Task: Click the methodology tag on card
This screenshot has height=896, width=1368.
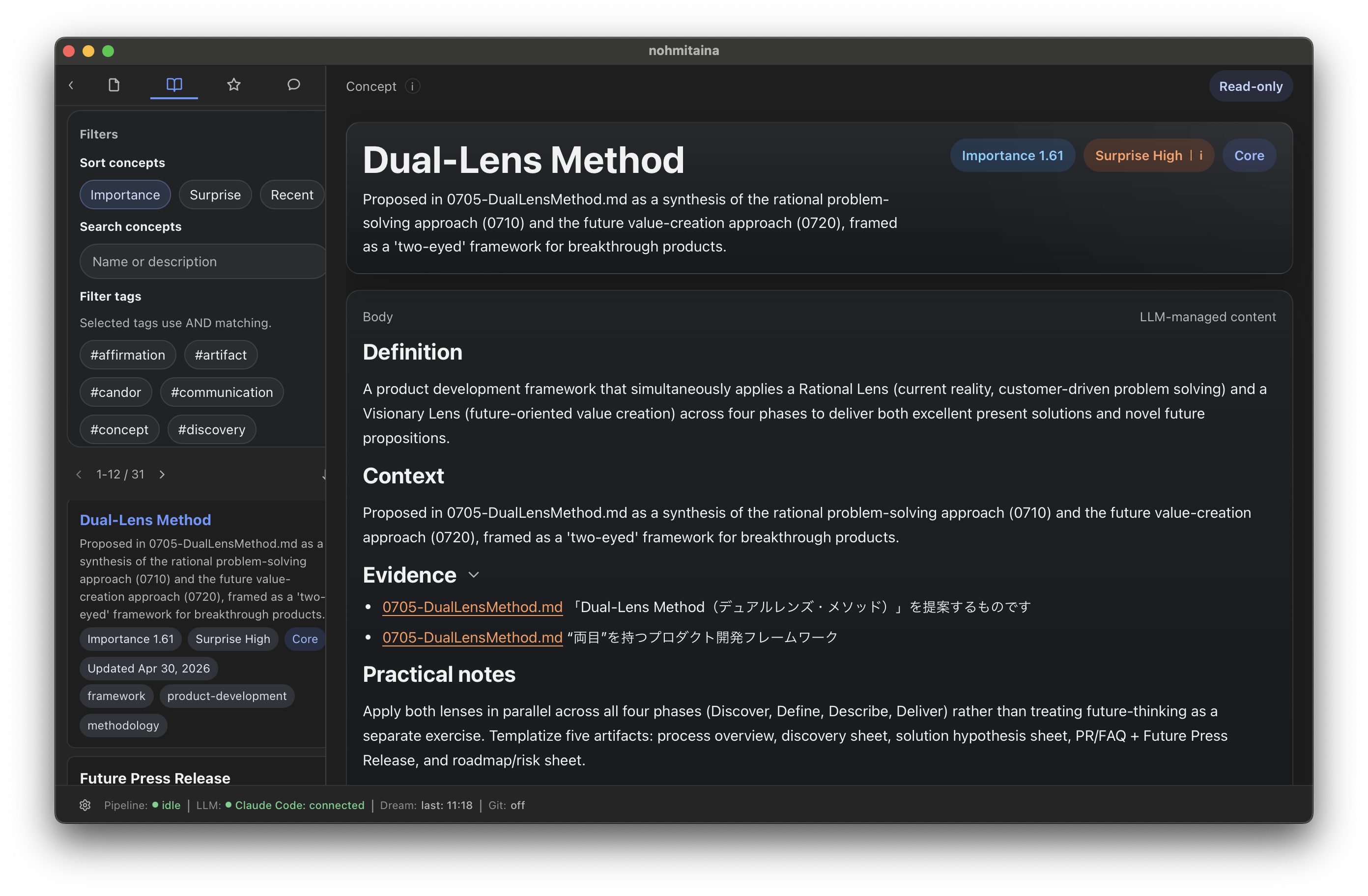Action: coord(123,726)
